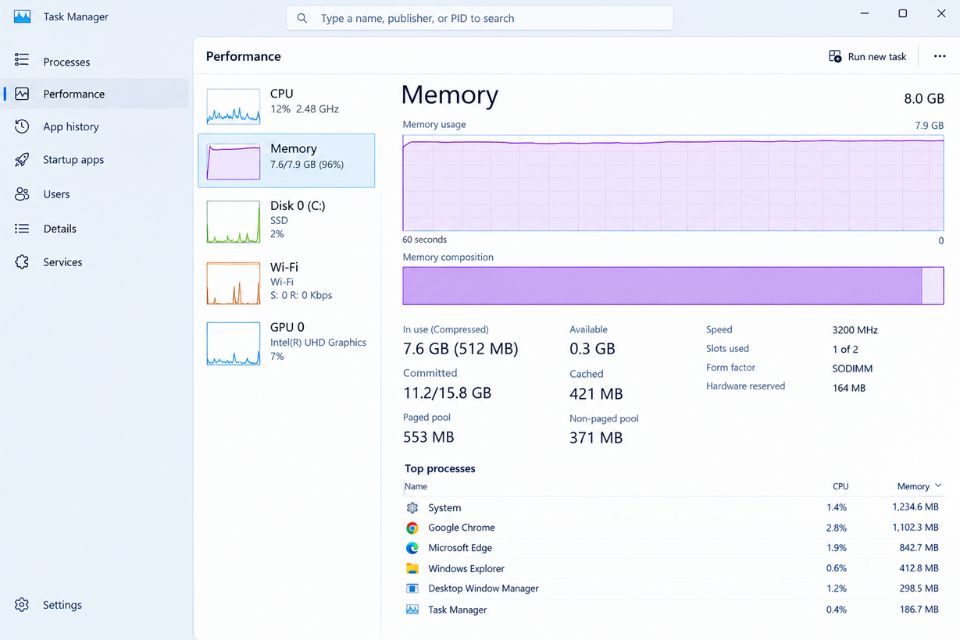Open the three-dot more options menu
Viewport: 960px width, 640px height.
coord(940,56)
